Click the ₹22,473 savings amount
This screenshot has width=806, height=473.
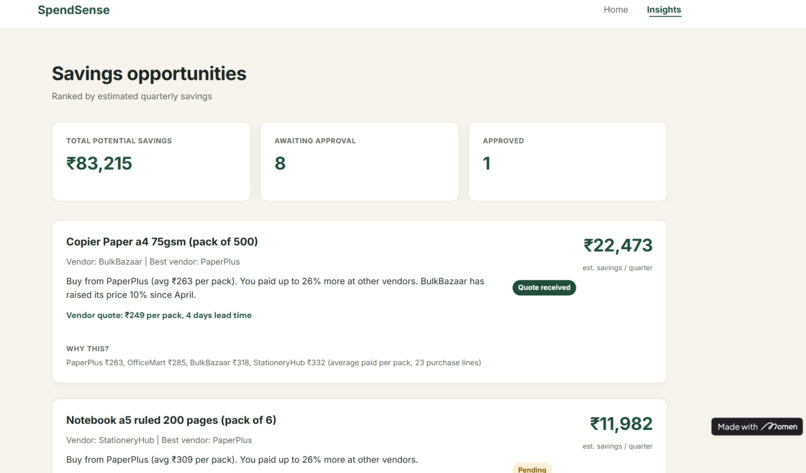point(618,245)
